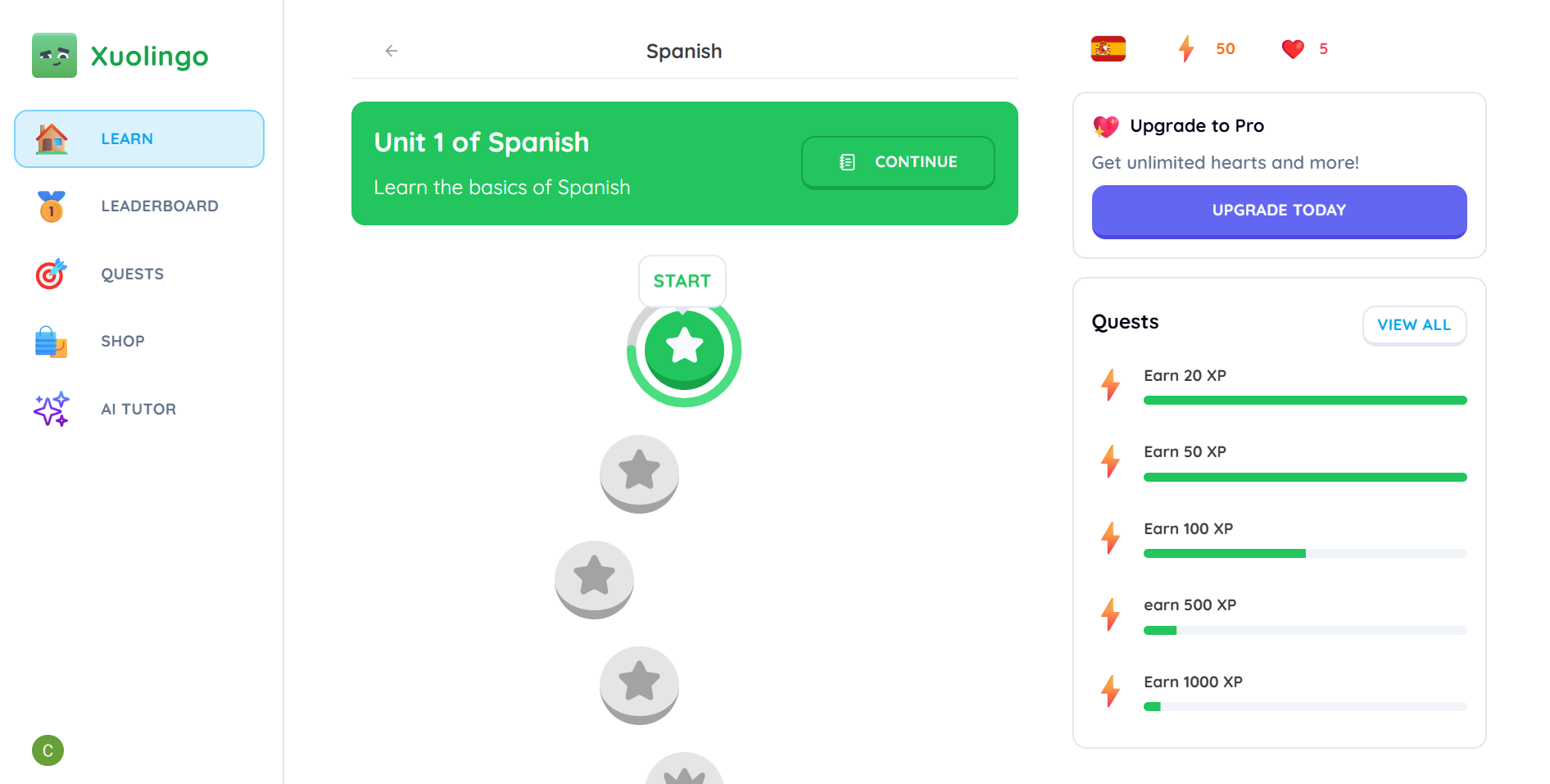Screen dimensions: 1550x784
Task: Start the active green star lesson
Action: tap(684, 349)
